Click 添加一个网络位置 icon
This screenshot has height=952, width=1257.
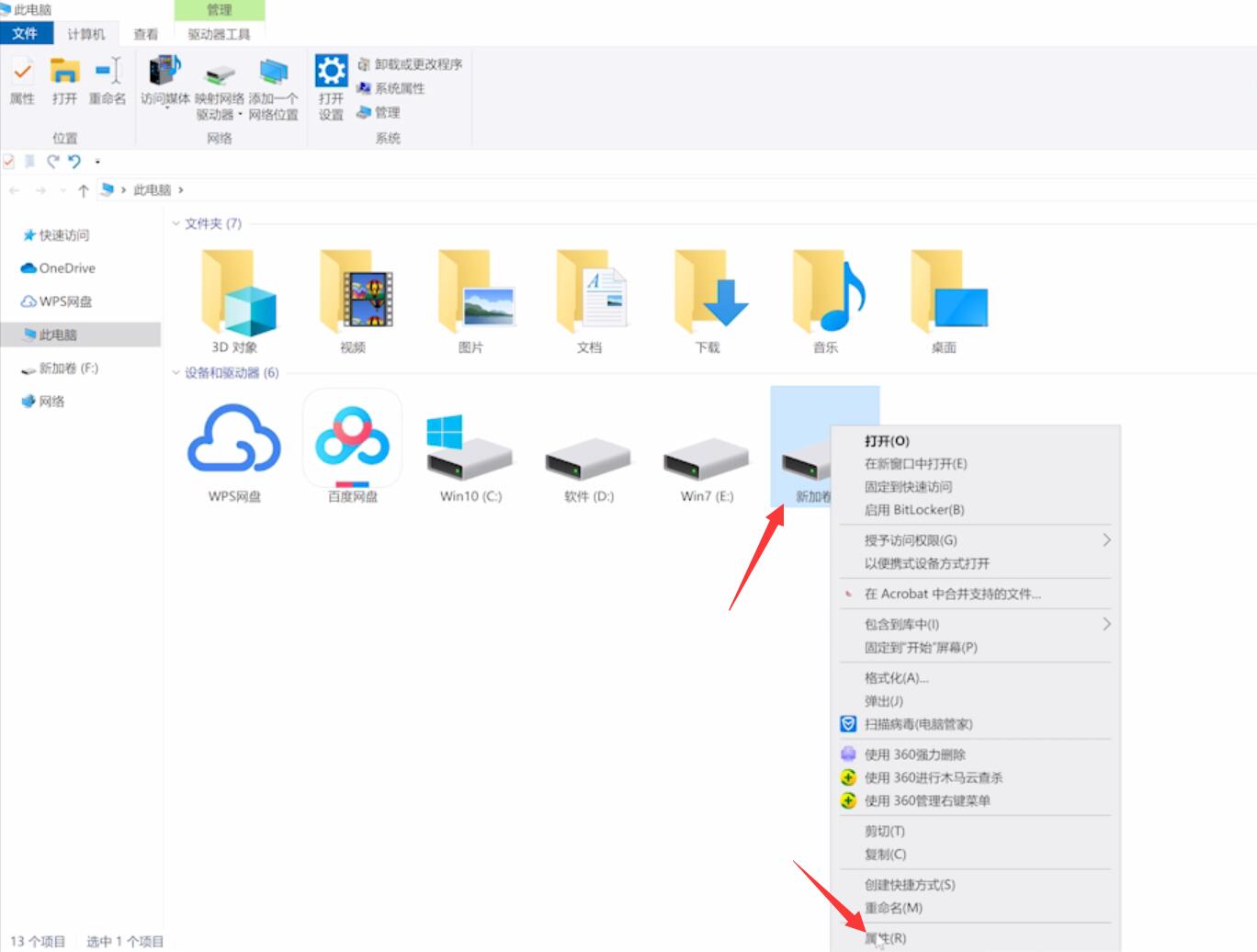point(274,88)
